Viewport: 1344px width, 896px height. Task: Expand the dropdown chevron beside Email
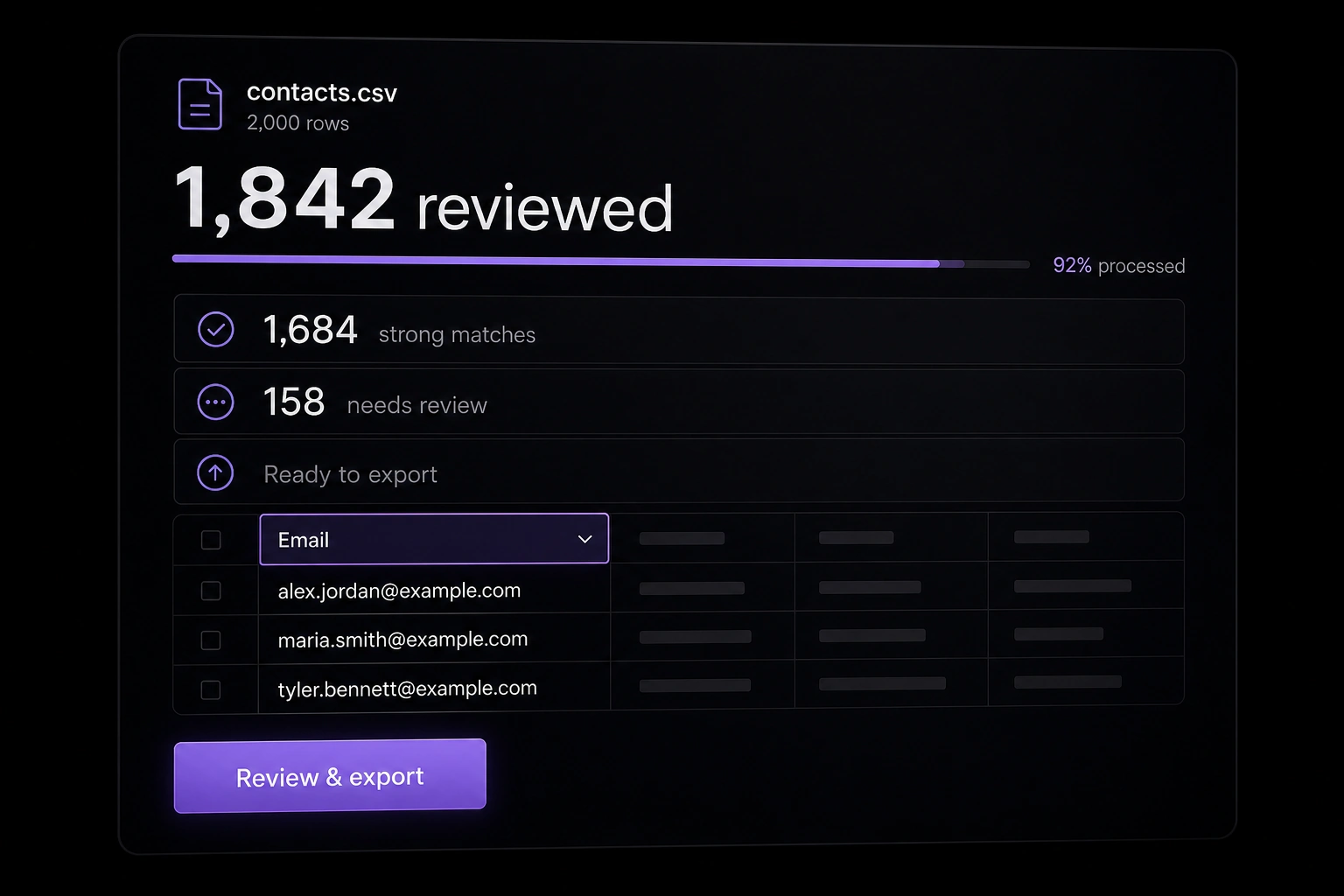coord(585,540)
